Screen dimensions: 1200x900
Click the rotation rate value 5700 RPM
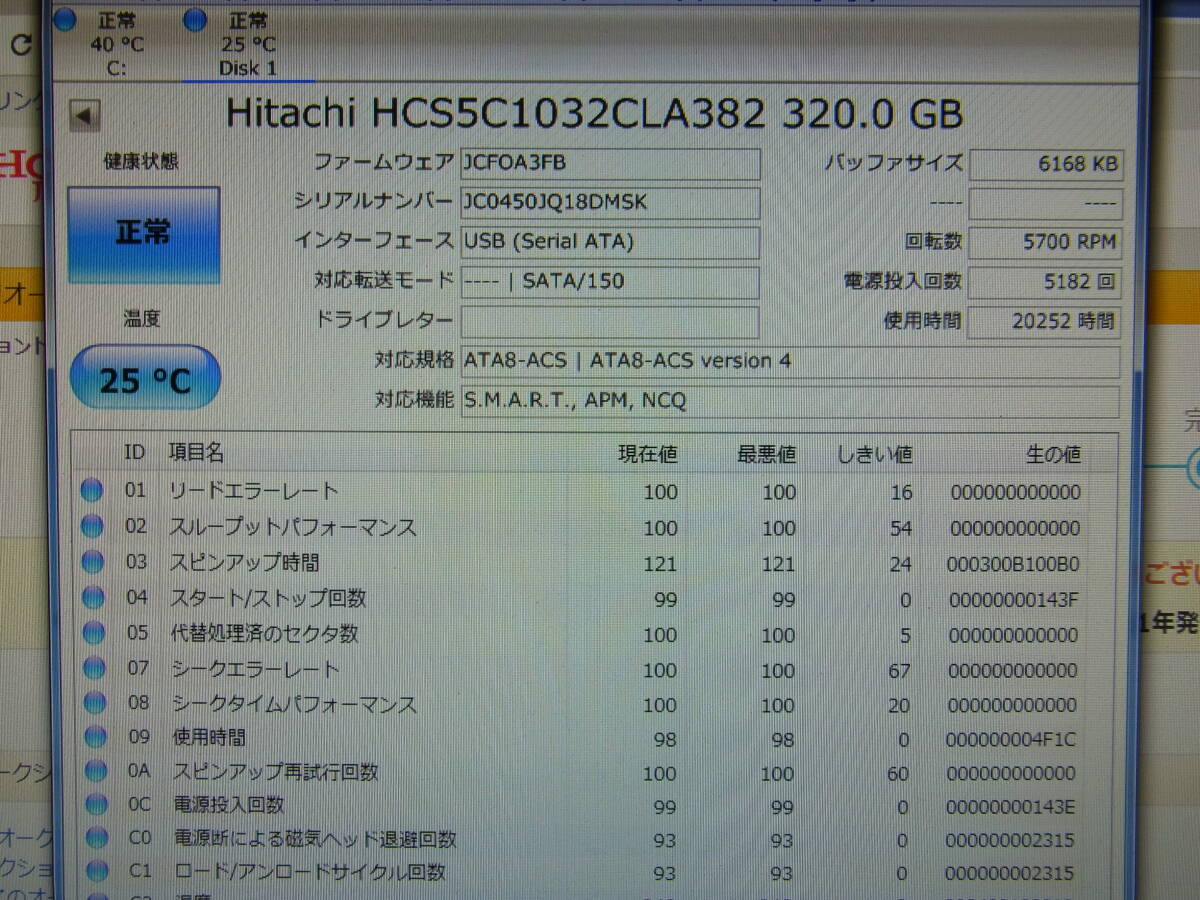pyautogui.click(x=1046, y=242)
